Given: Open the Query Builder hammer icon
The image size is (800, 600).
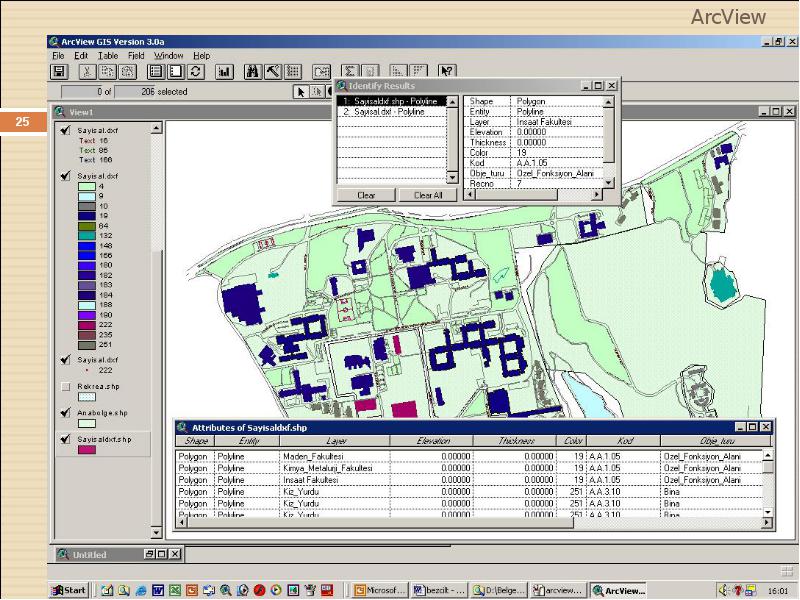Looking at the screenshot, I should tap(272, 72).
